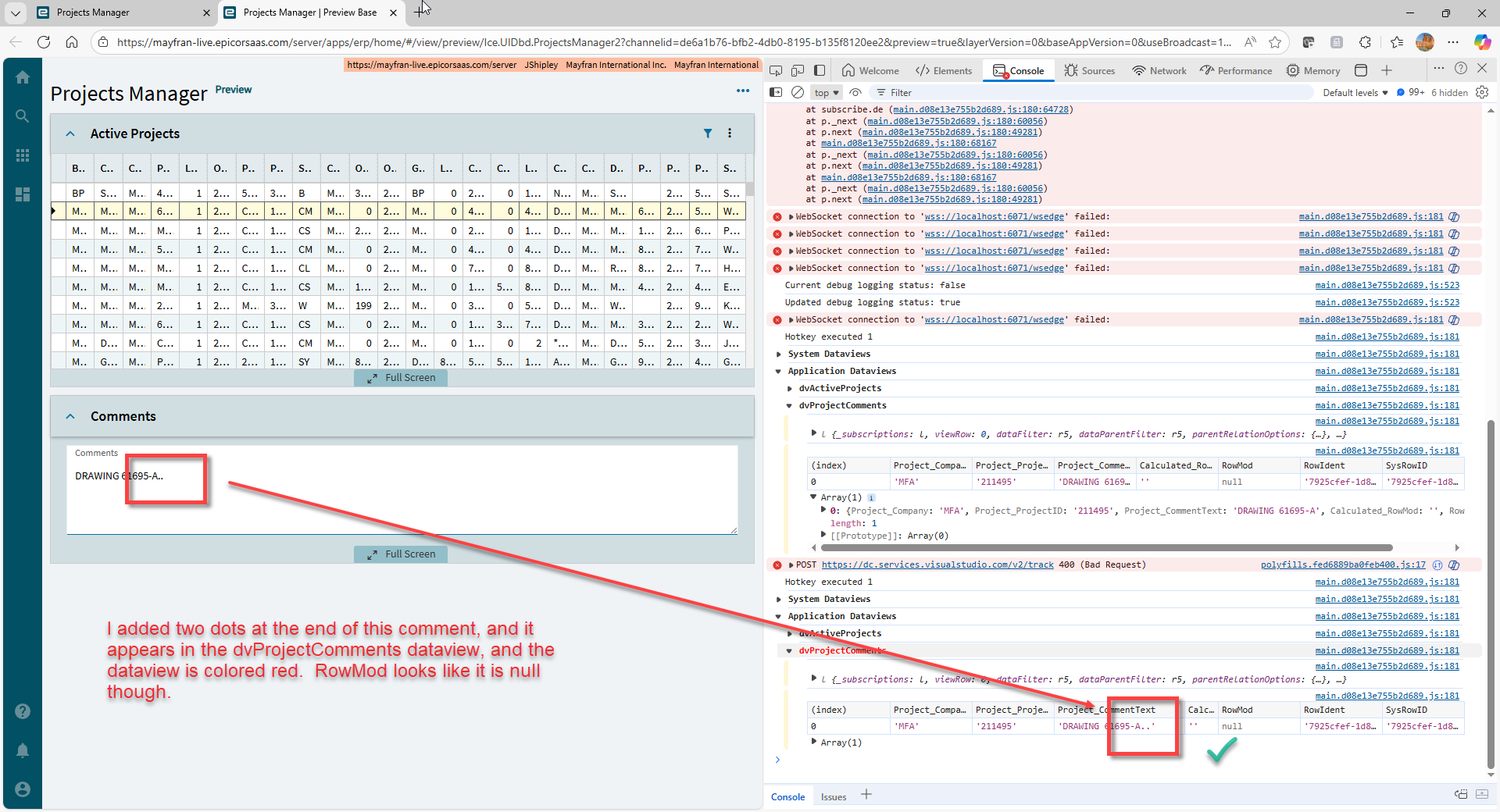
Task: Go to browser home page
Action: (x=72, y=42)
